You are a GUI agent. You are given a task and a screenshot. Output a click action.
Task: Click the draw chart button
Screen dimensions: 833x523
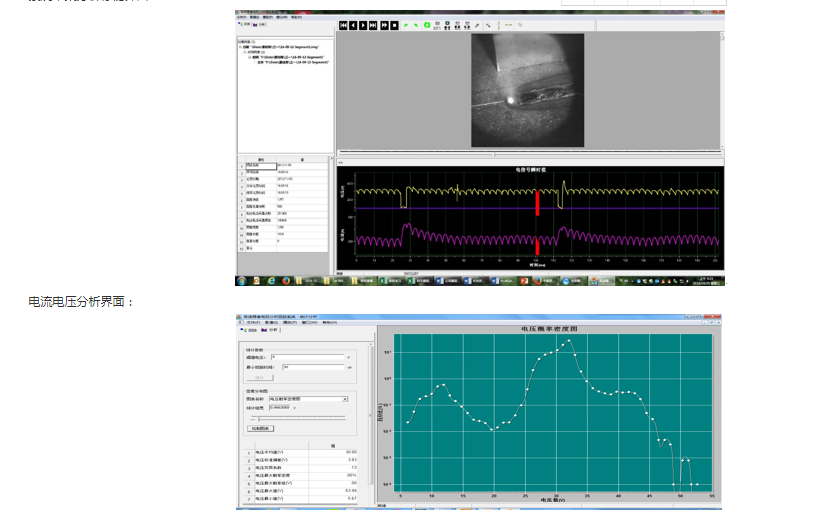click(260, 428)
